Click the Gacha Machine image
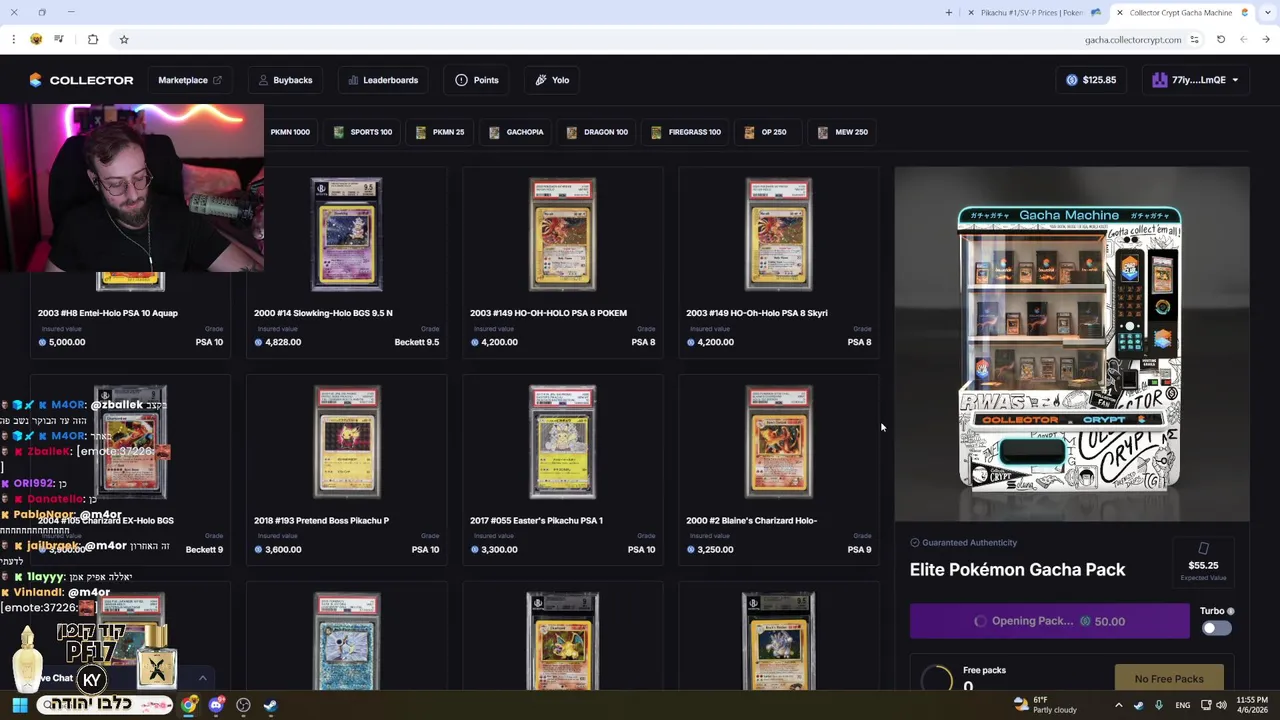 [1071, 345]
